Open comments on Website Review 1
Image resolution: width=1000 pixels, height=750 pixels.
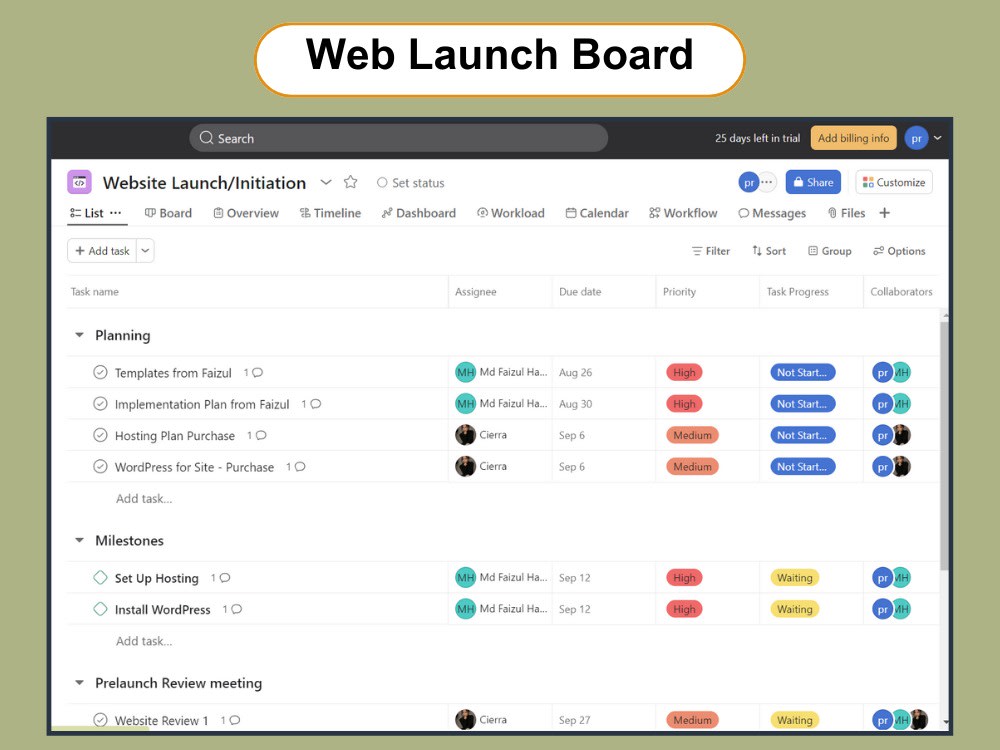pos(231,720)
